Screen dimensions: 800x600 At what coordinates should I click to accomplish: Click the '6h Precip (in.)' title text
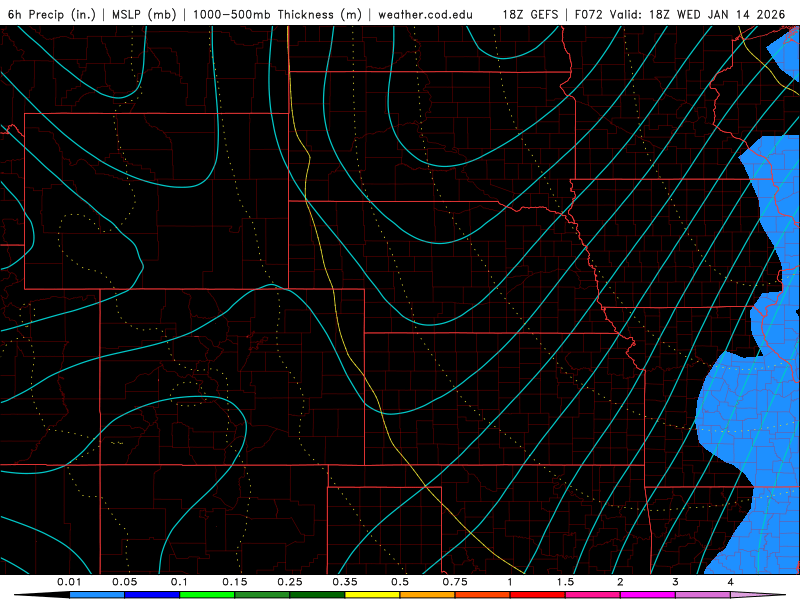52,14
